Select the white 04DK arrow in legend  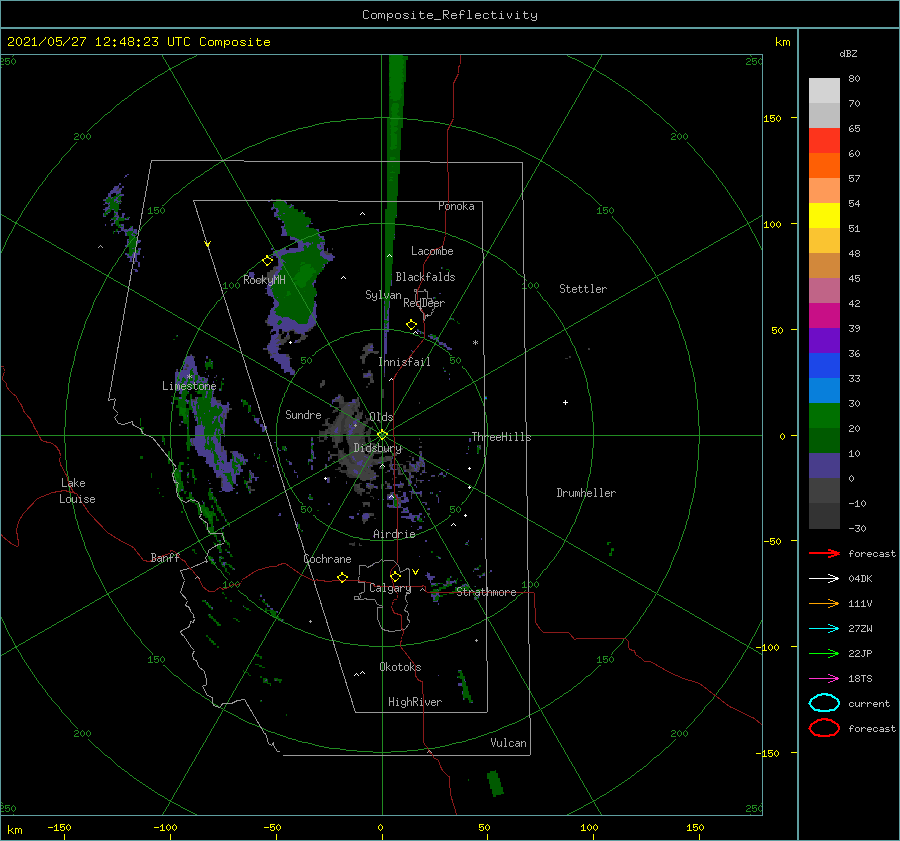point(824,578)
